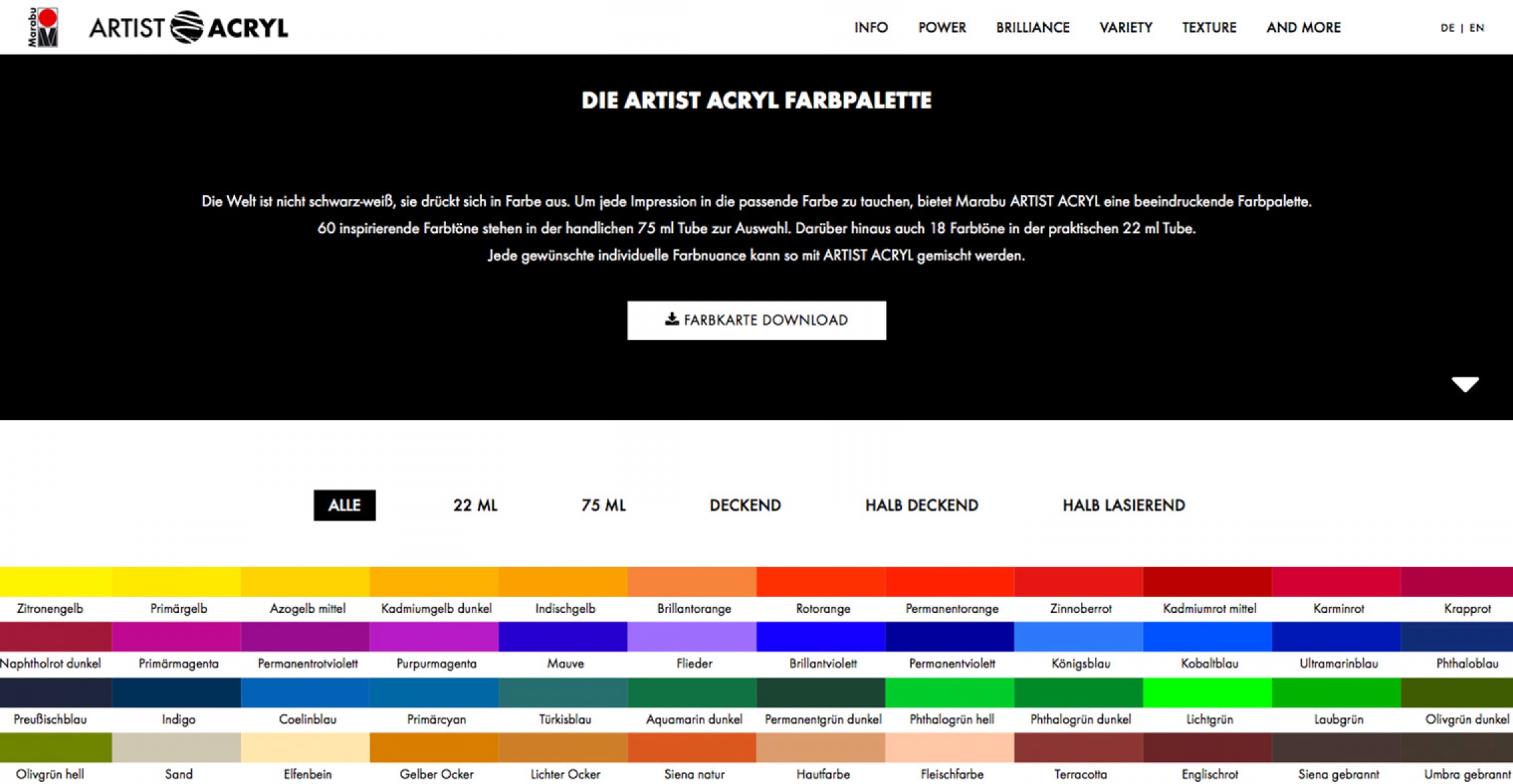Screen dimensions: 1513x784
Task: Click the Flieder color swatch
Action: tap(691, 637)
